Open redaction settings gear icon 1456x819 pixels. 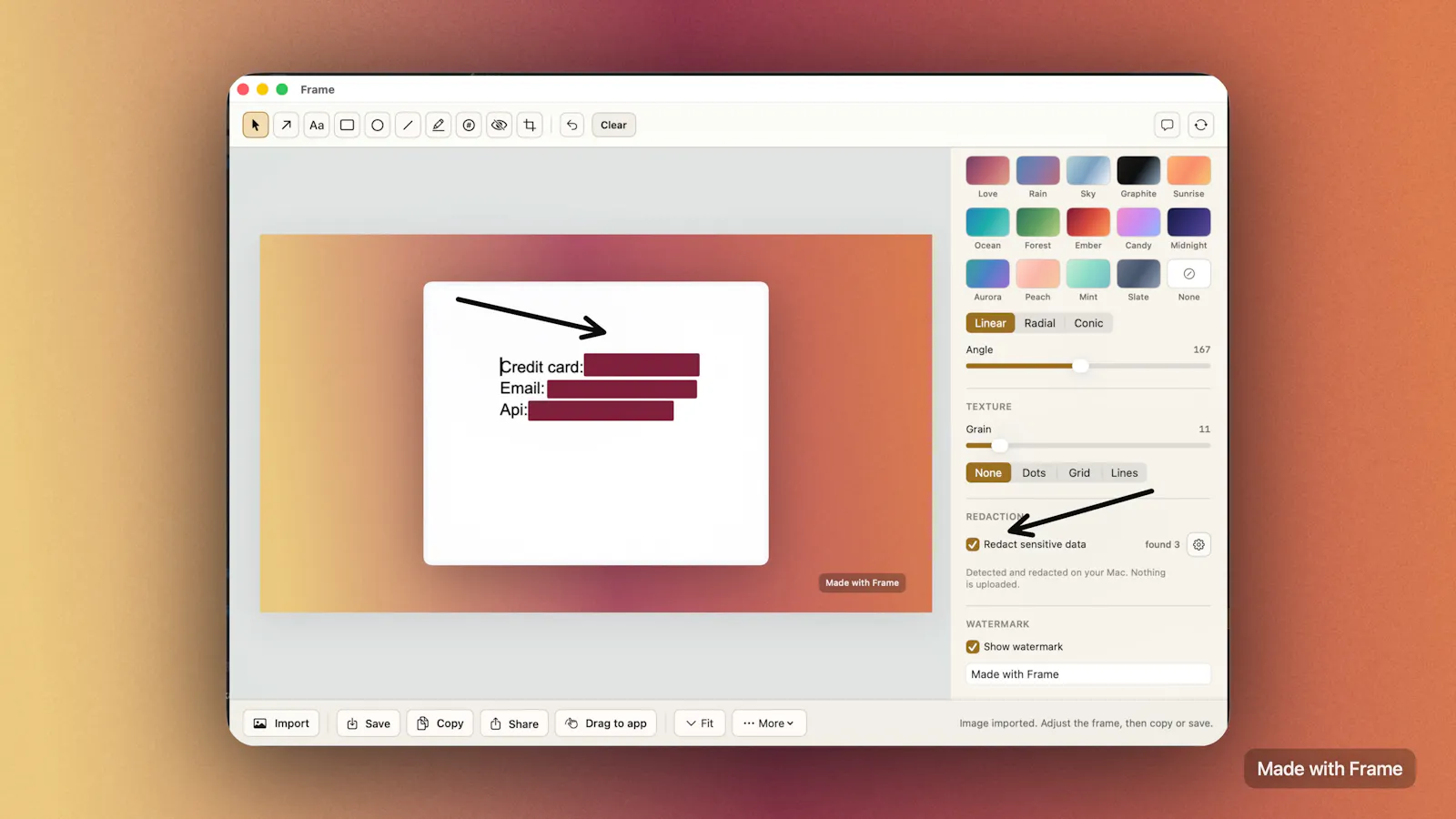1199,544
